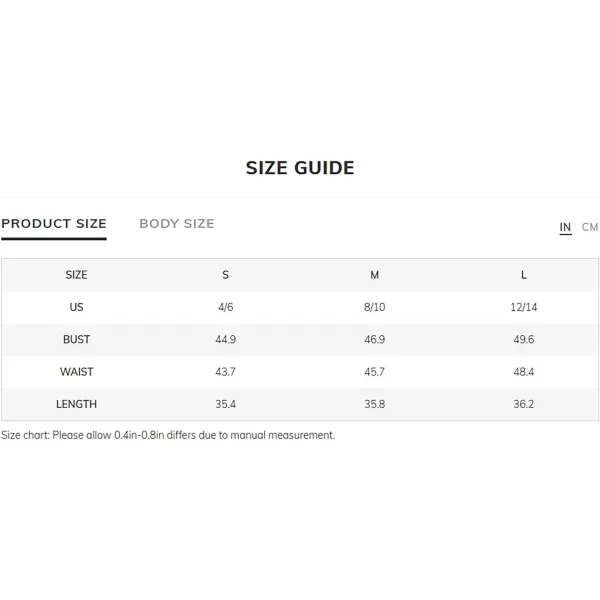600x600 pixels.
Task: Select the S size column header
Action: tap(225, 275)
